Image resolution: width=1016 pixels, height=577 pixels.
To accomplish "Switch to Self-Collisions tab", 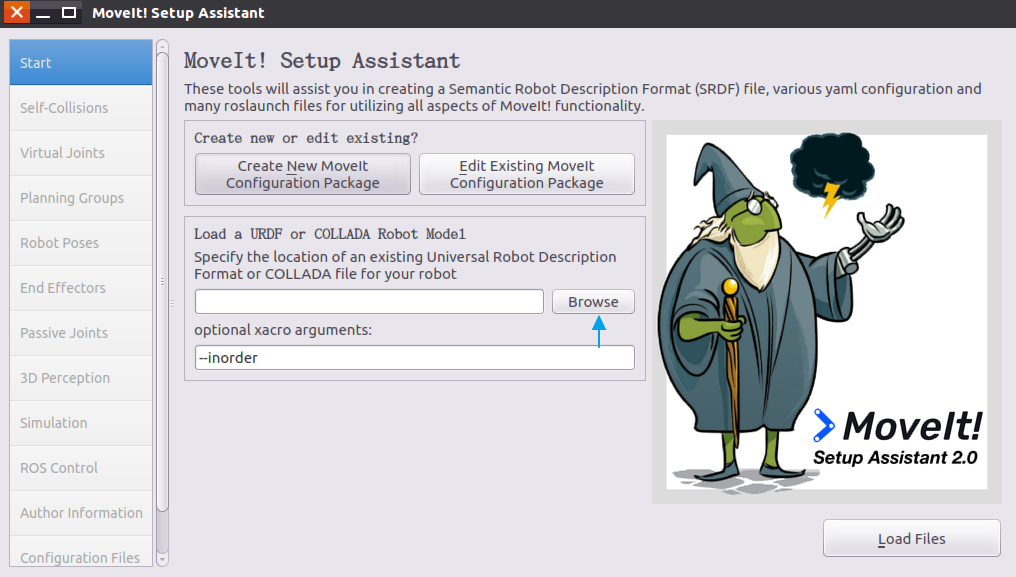I will click(81, 108).
